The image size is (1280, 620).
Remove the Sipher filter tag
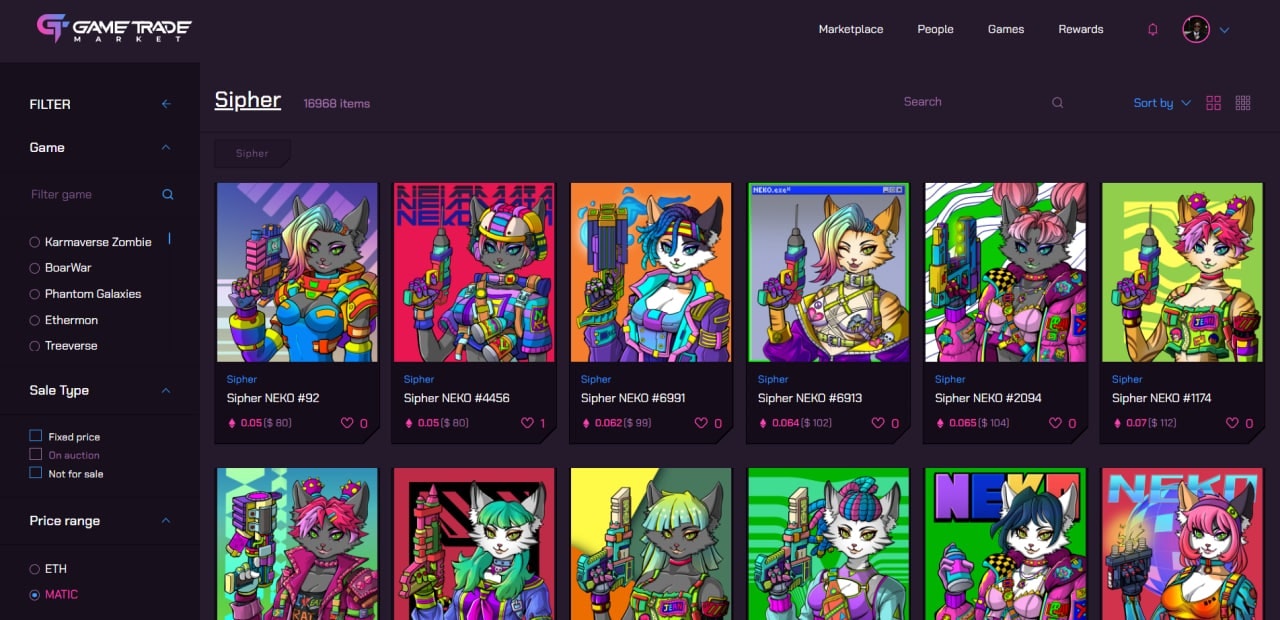click(252, 153)
